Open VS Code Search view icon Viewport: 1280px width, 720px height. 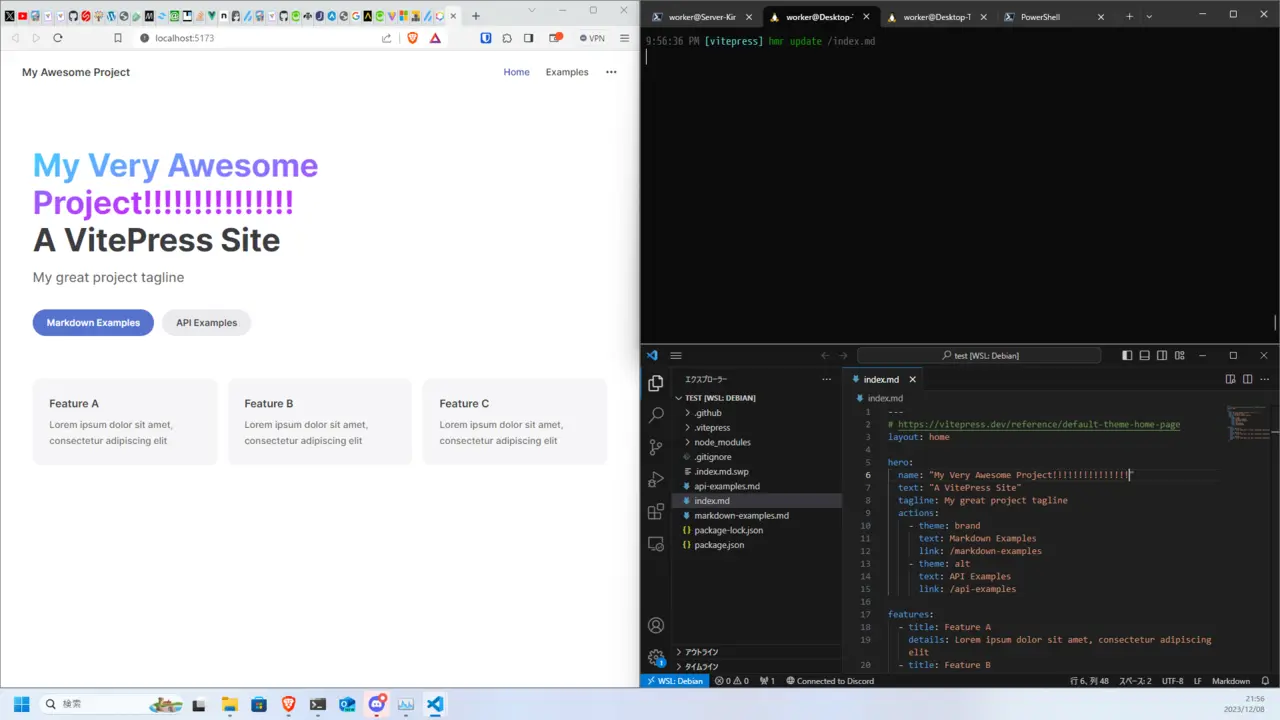[656, 415]
